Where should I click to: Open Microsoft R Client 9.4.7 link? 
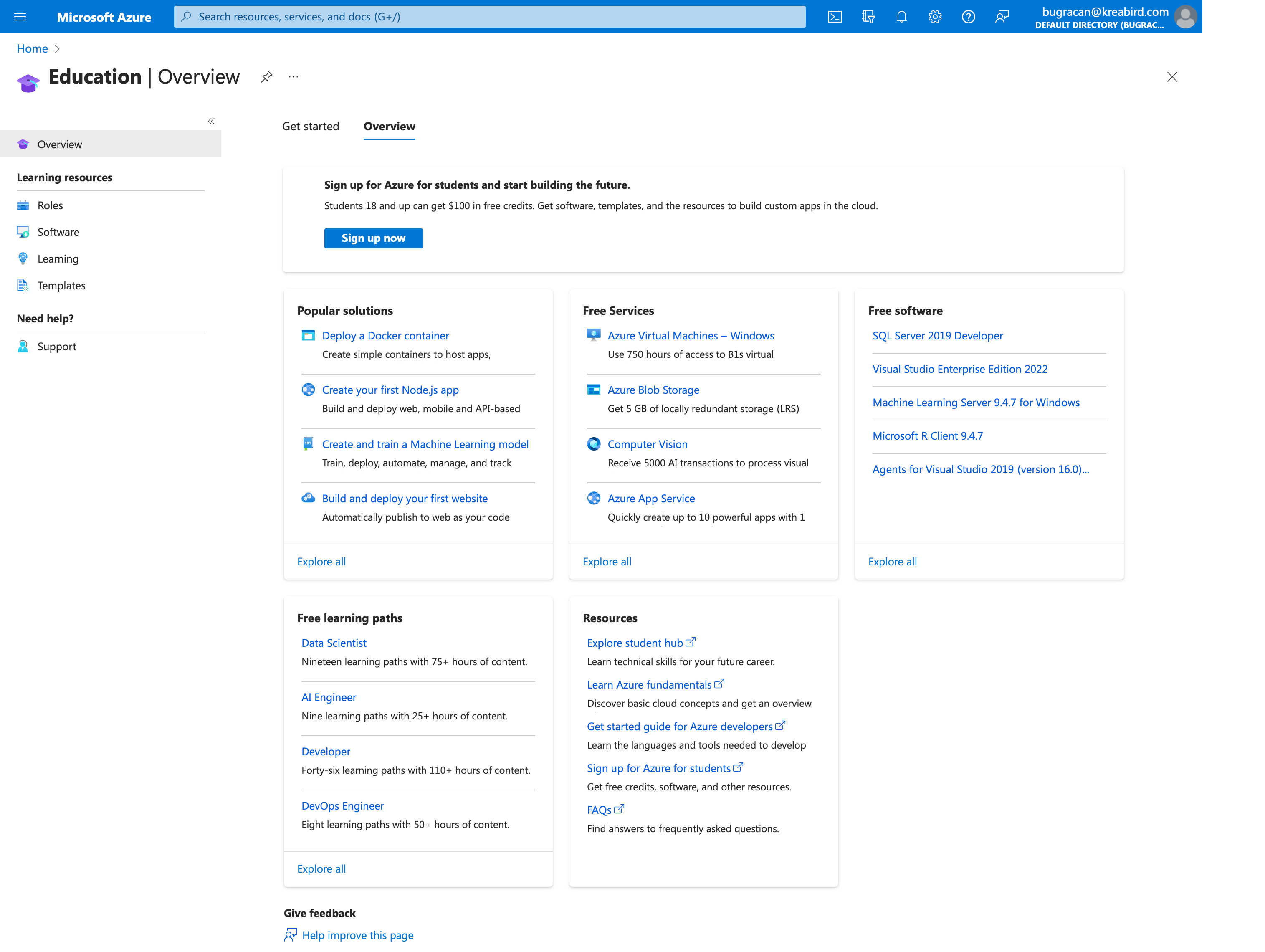coord(928,436)
